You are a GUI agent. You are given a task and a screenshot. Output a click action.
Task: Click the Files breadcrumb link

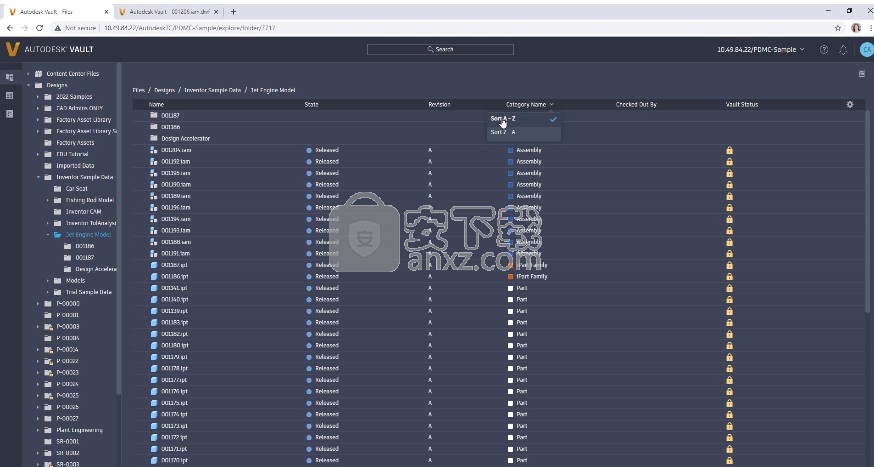pos(138,90)
